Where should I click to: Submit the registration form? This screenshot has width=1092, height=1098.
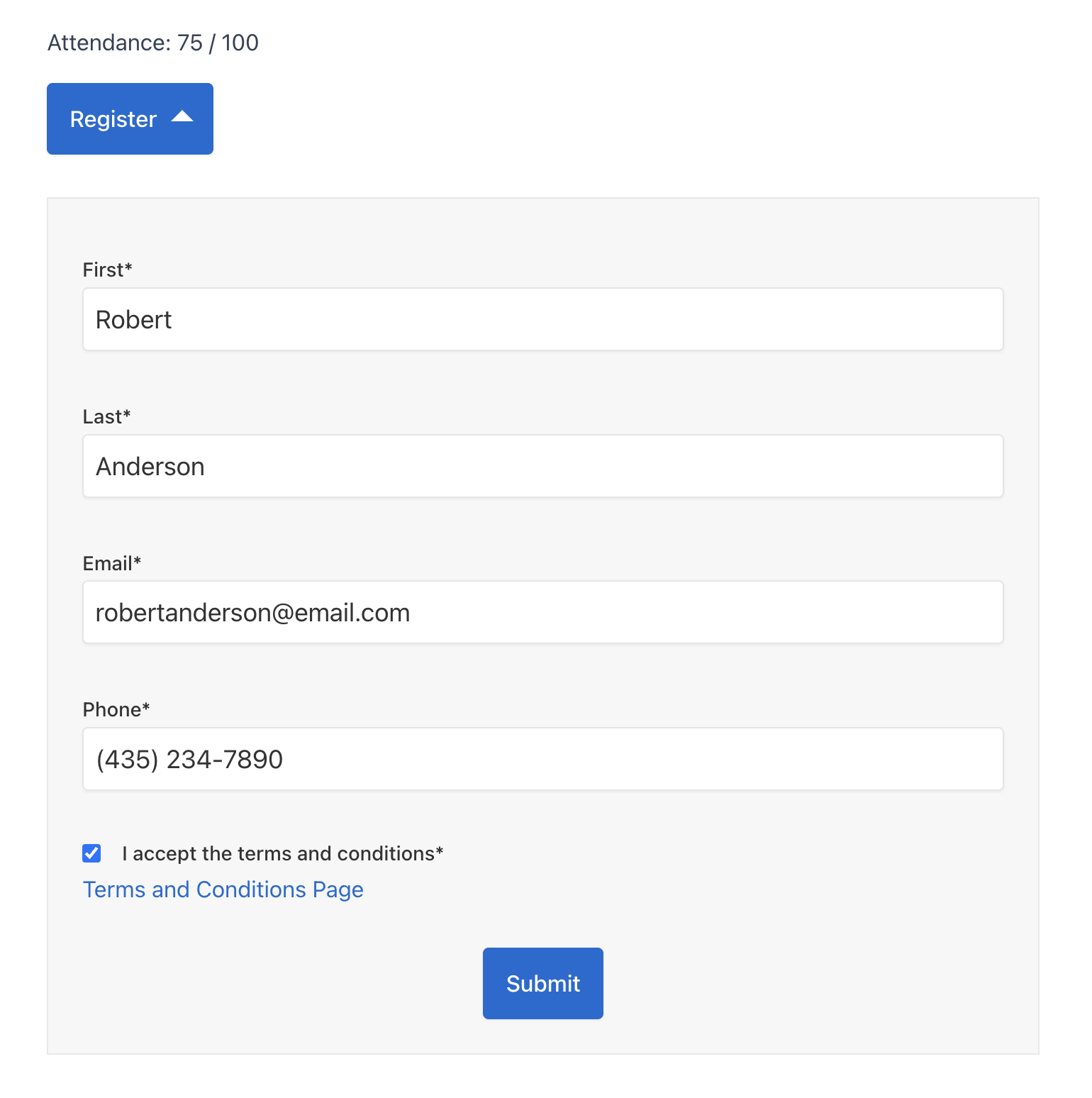[542, 983]
